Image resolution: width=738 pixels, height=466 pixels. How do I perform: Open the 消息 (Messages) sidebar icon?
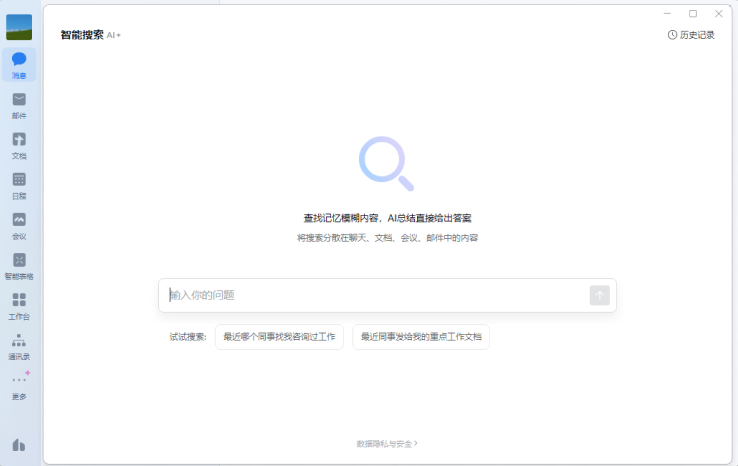click(x=19, y=64)
